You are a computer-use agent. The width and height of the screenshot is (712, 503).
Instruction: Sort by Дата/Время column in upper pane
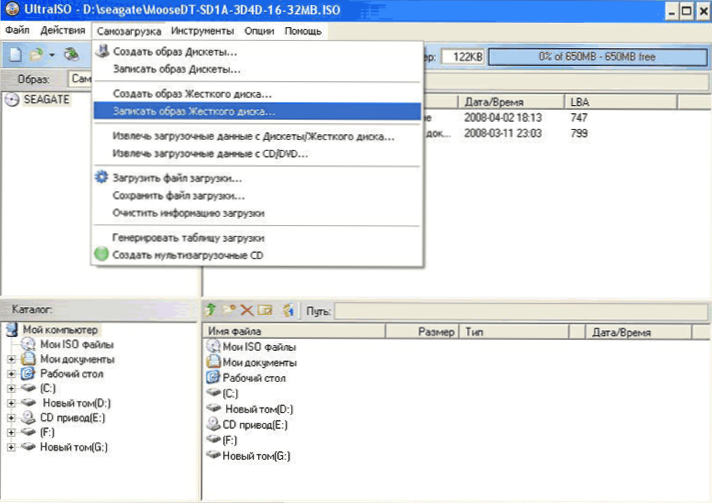(x=511, y=102)
